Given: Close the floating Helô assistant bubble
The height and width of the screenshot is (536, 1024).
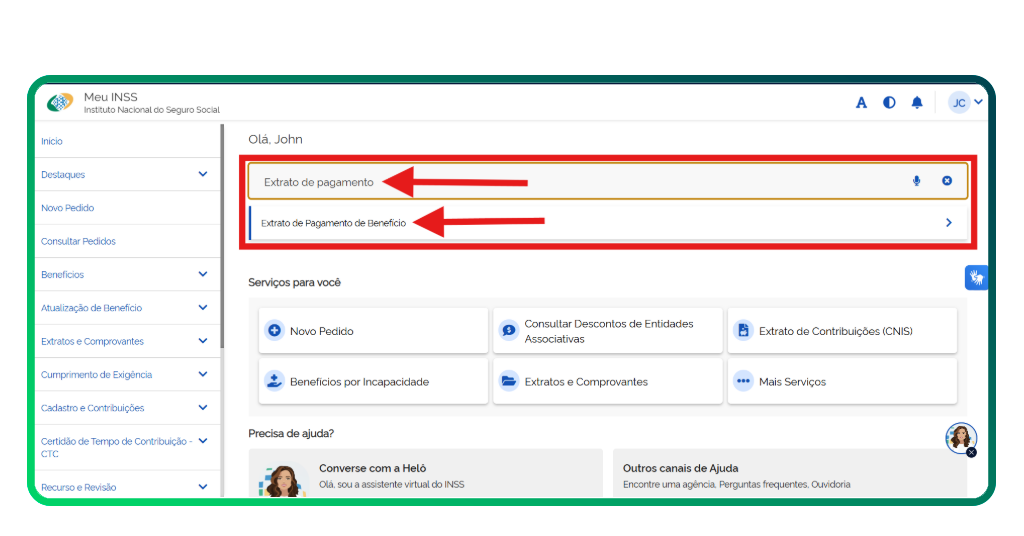Looking at the screenshot, I should click(x=971, y=452).
